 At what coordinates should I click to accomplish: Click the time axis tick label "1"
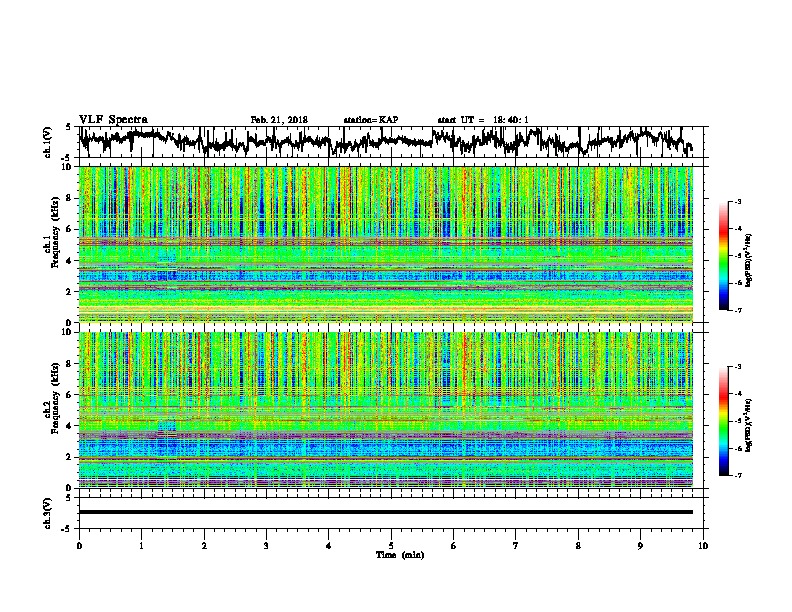142,546
